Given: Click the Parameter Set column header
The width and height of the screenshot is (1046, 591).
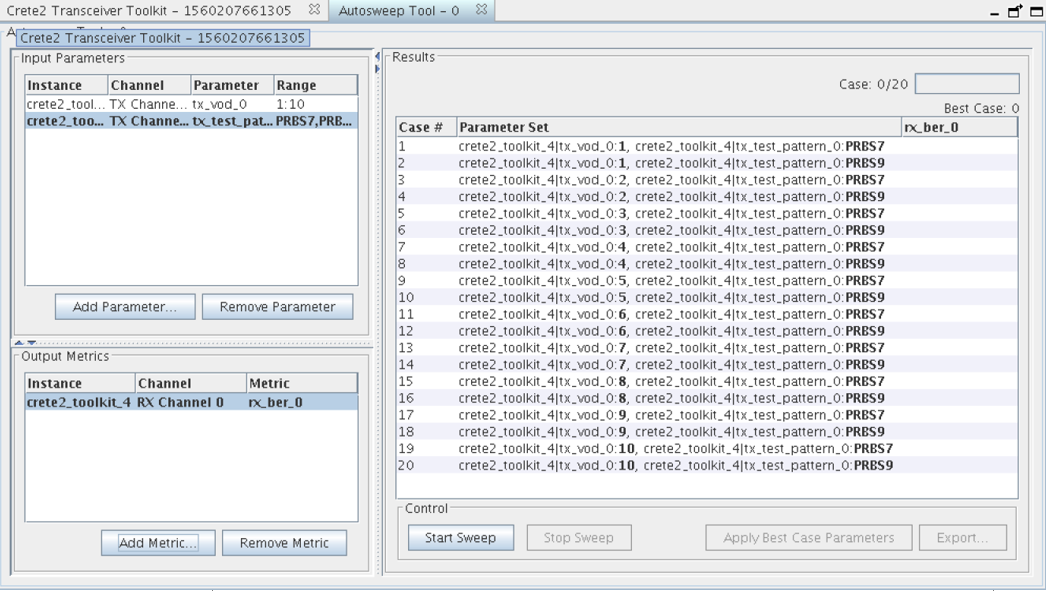Looking at the screenshot, I should 678,127.
